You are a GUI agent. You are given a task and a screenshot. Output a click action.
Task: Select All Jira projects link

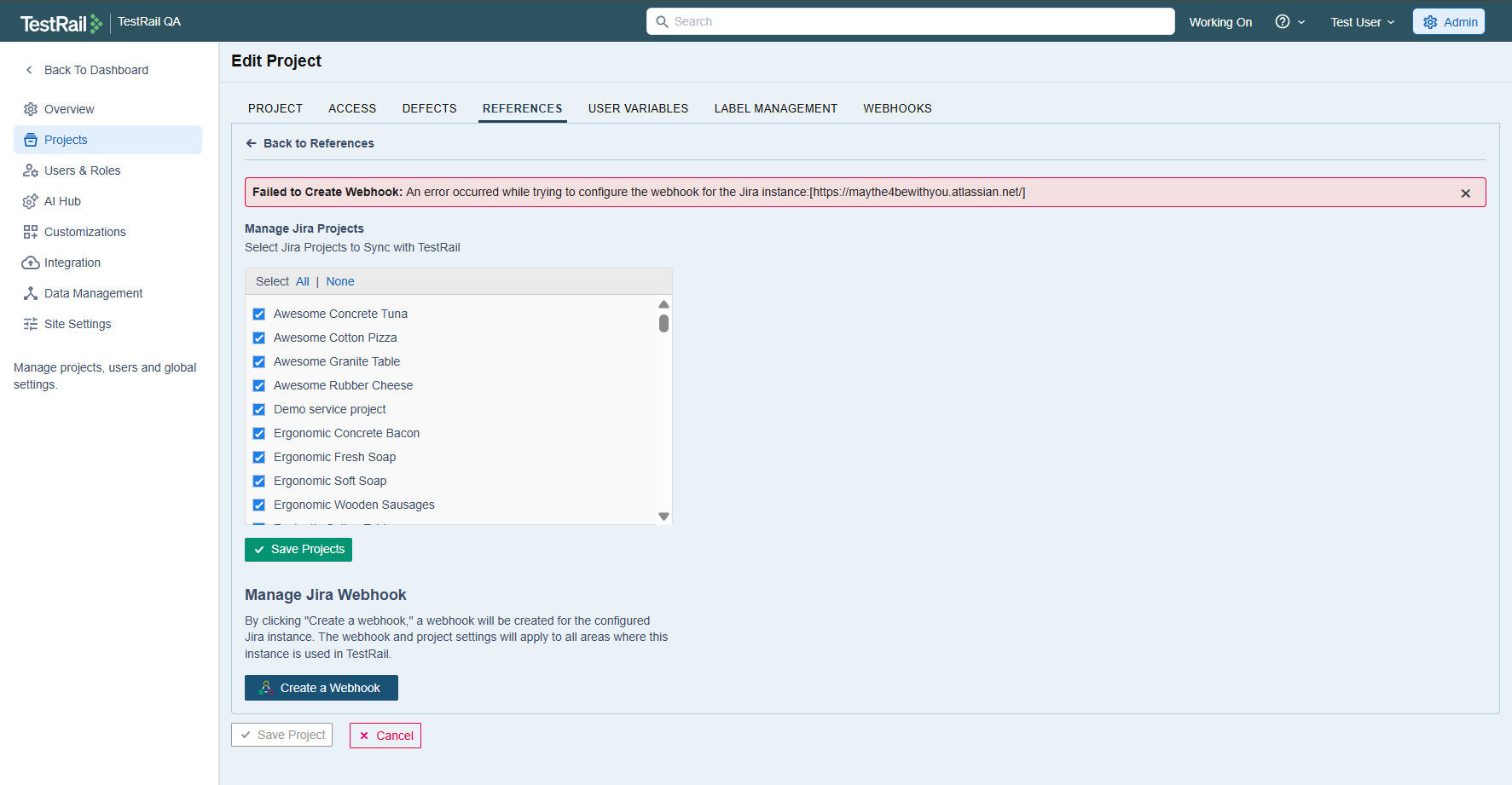coord(303,281)
